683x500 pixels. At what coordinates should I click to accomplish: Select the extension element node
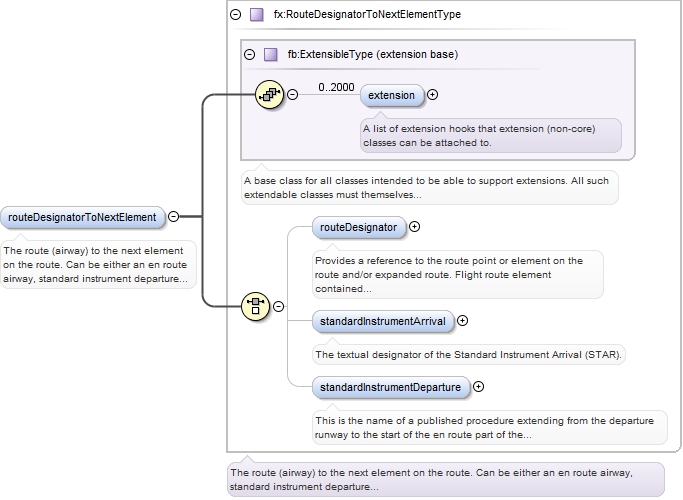pyautogui.click(x=391, y=95)
